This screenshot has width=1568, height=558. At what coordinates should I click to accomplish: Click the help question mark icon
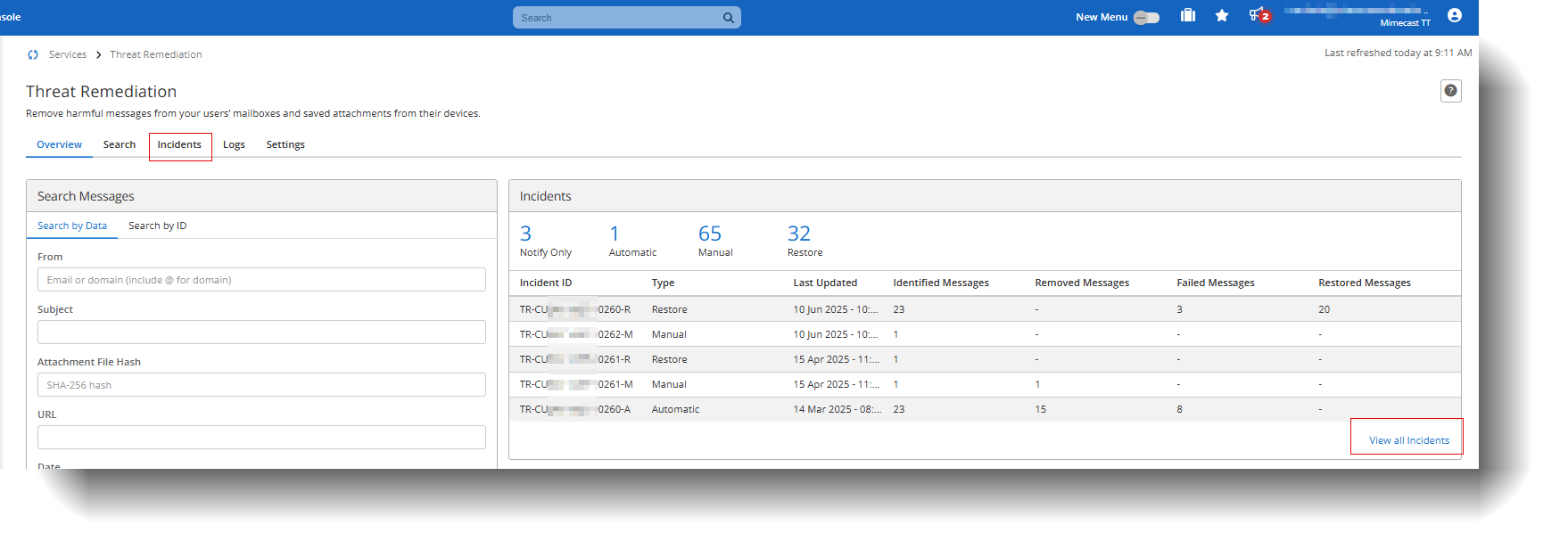click(1450, 91)
